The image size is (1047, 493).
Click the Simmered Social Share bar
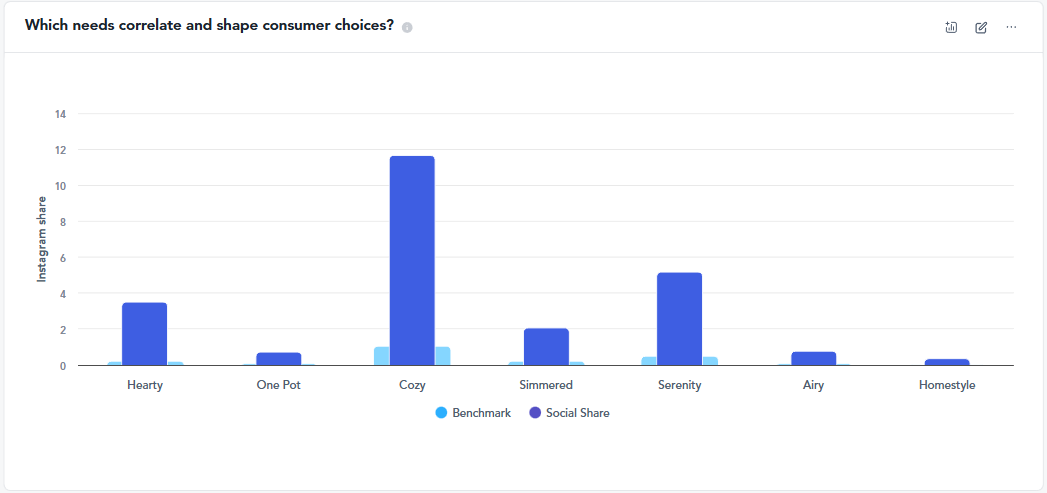(x=546, y=346)
